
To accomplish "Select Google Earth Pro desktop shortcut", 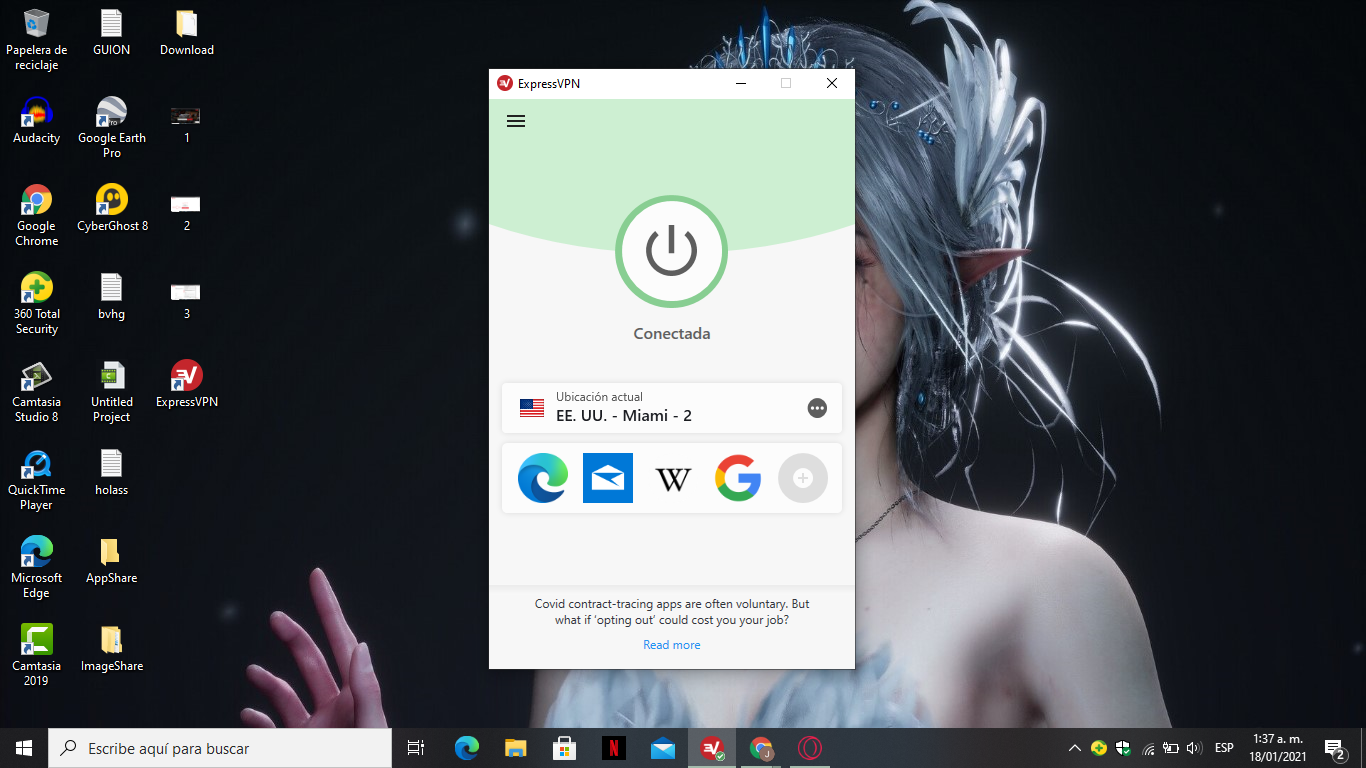I will (111, 128).
